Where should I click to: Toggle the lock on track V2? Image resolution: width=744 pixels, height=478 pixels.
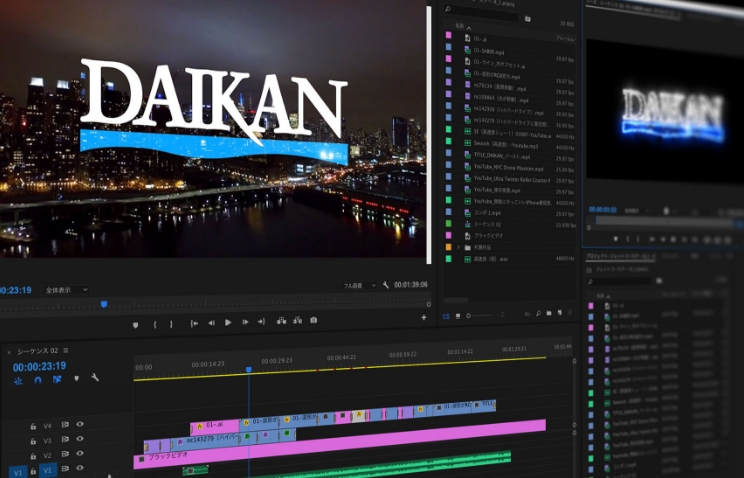33,456
